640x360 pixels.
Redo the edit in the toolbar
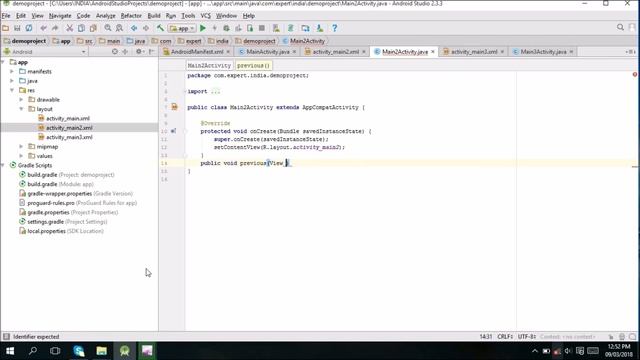[x=55, y=28]
